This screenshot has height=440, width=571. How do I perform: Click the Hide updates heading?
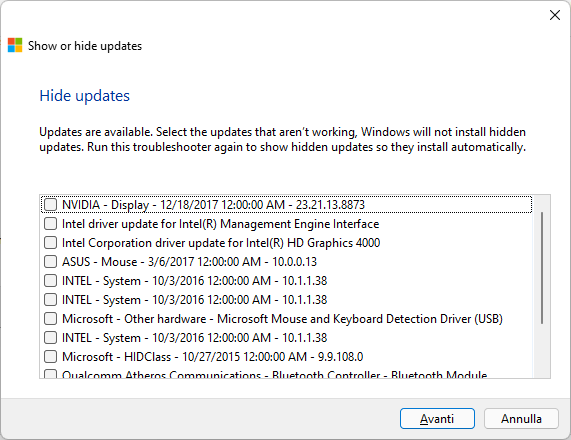coord(84,96)
